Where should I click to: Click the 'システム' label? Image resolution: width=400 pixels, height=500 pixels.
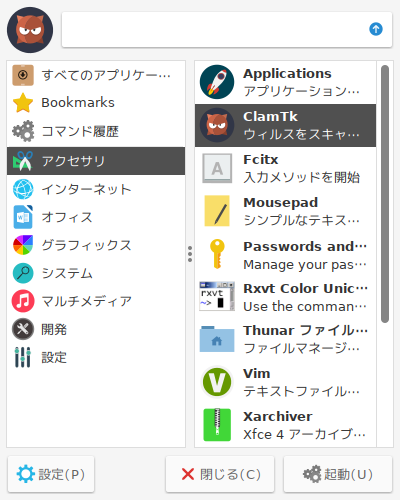(x=67, y=273)
